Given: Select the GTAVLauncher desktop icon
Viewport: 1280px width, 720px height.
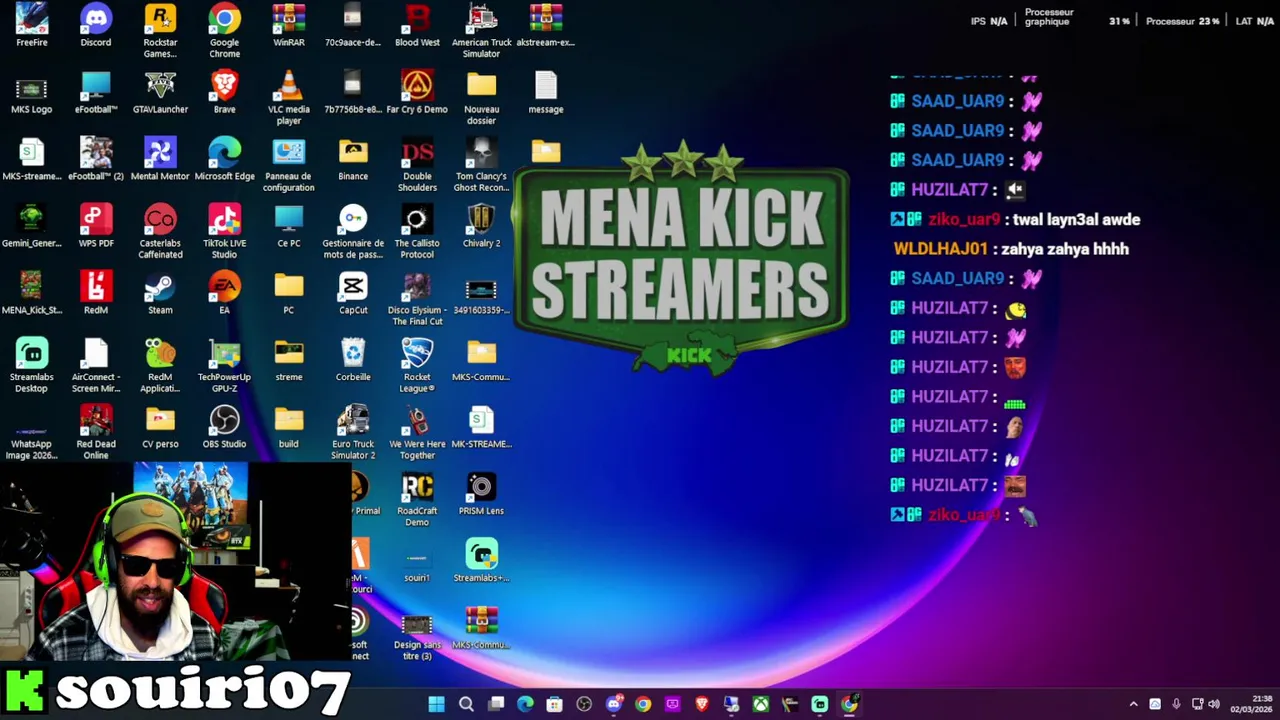Looking at the screenshot, I should [160, 93].
